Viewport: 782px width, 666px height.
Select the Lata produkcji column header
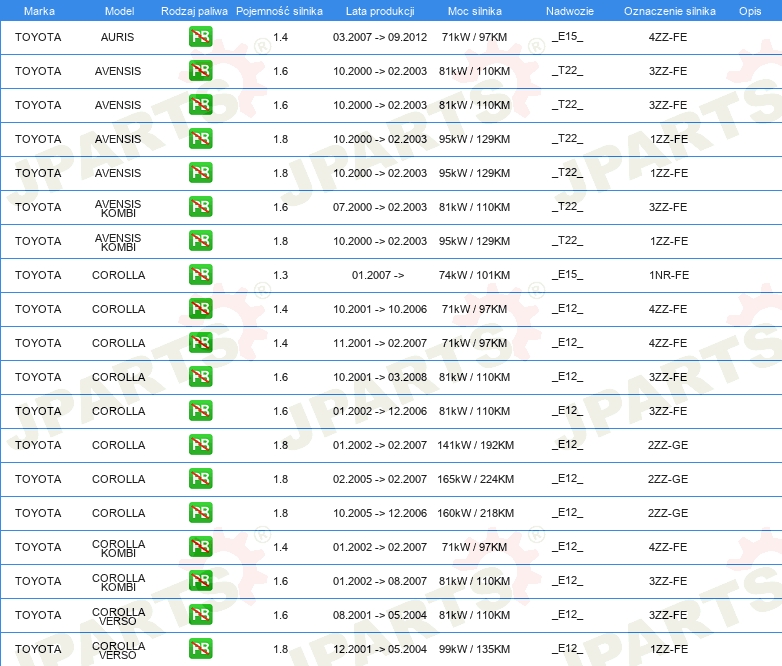pyautogui.click(x=380, y=11)
